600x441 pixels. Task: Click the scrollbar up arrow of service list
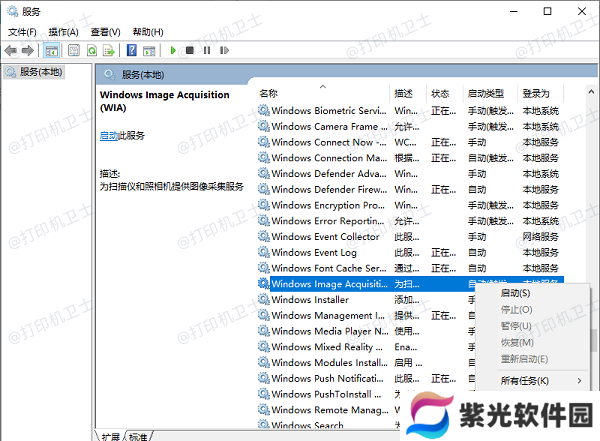click(591, 92)
